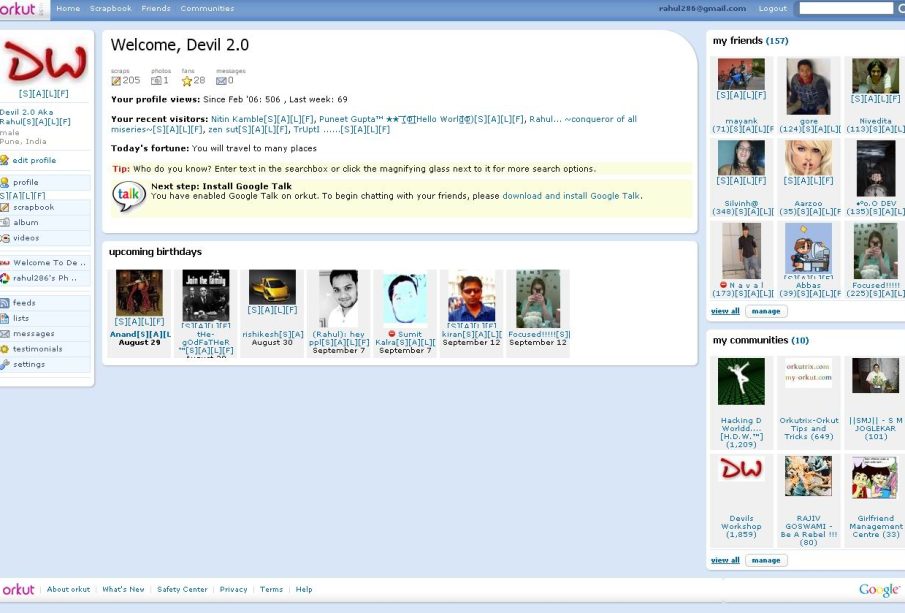
Task: Click the photos count icon
Action: pyautogui.click(x=156, y=81)
